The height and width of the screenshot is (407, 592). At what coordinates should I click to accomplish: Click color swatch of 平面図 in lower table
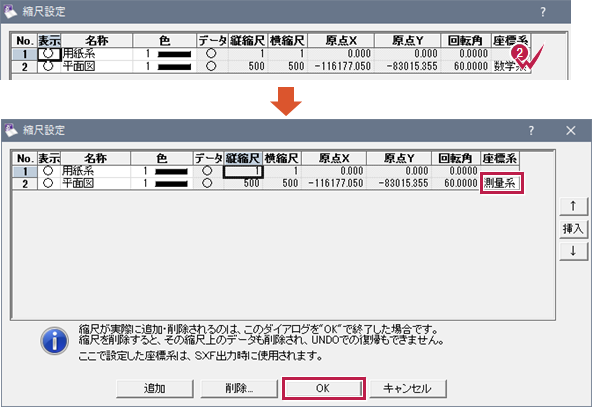(x=171, y=183)
